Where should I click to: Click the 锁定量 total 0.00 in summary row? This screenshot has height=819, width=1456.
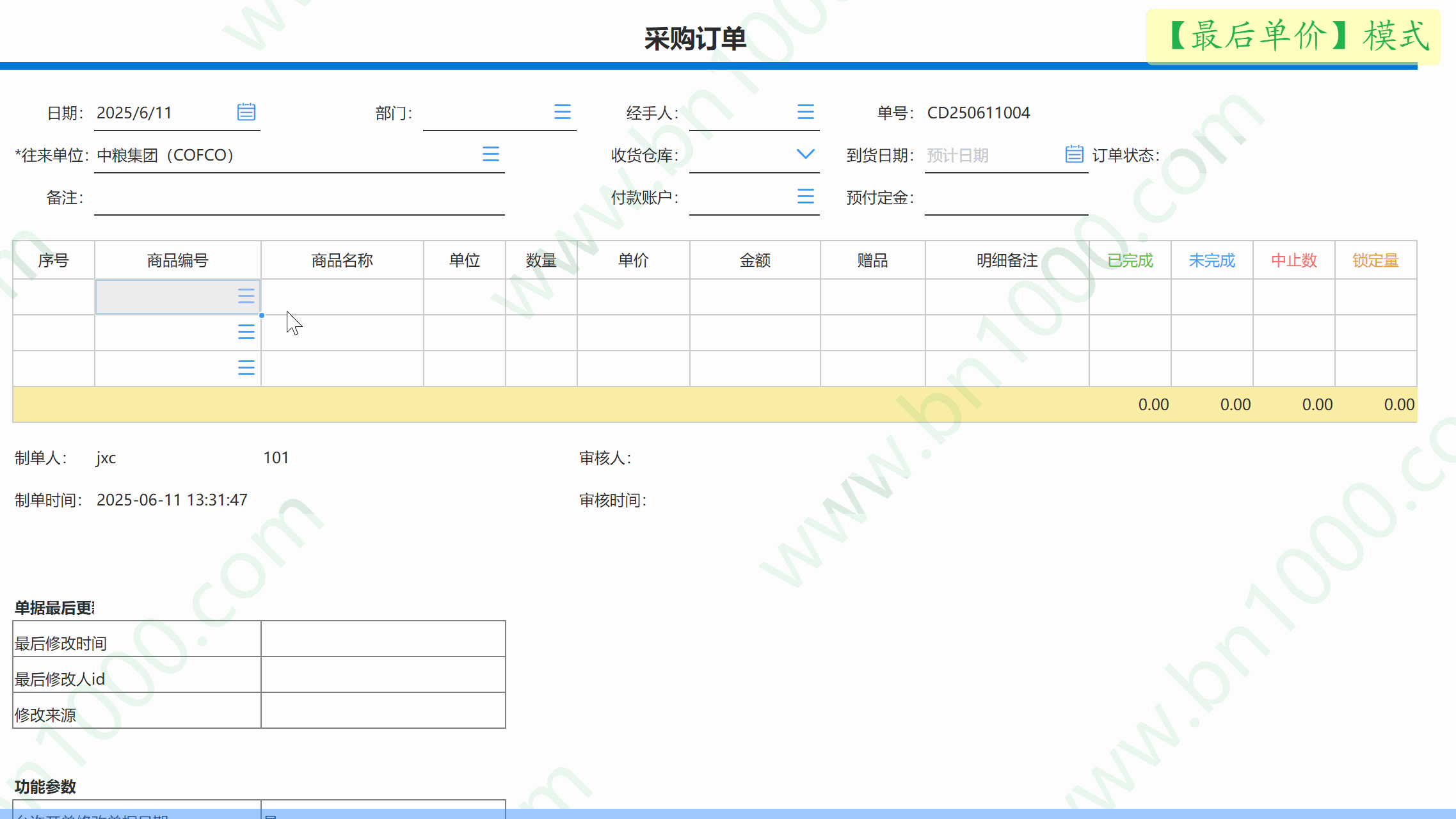[1400, 405]
